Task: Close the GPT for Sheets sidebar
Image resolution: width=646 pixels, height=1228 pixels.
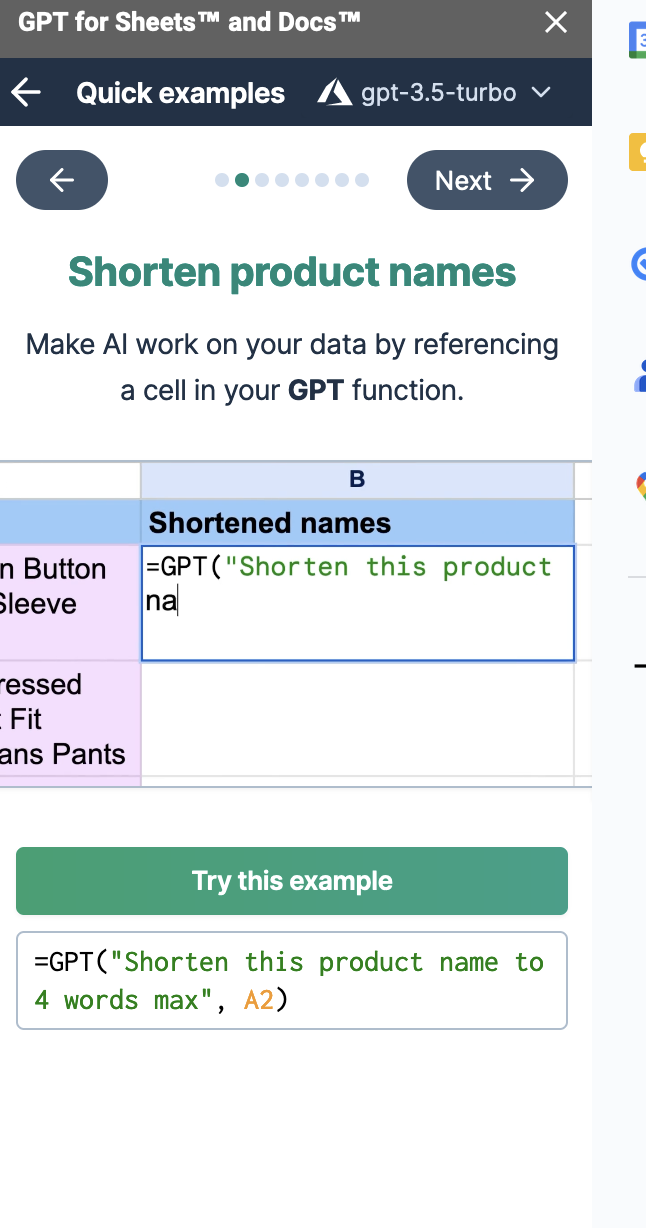Action: [x=556, y=23]
